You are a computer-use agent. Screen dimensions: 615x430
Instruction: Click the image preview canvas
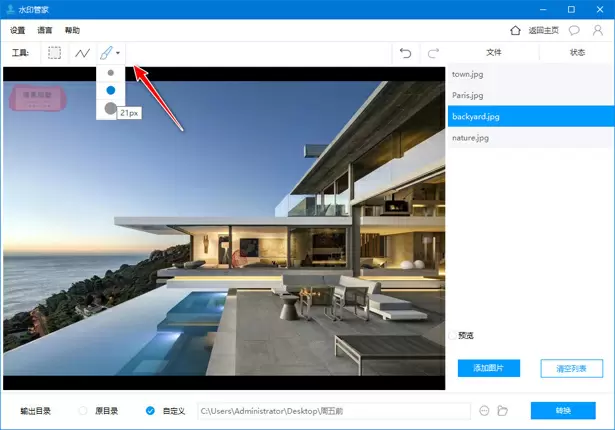tap(224, 228)
